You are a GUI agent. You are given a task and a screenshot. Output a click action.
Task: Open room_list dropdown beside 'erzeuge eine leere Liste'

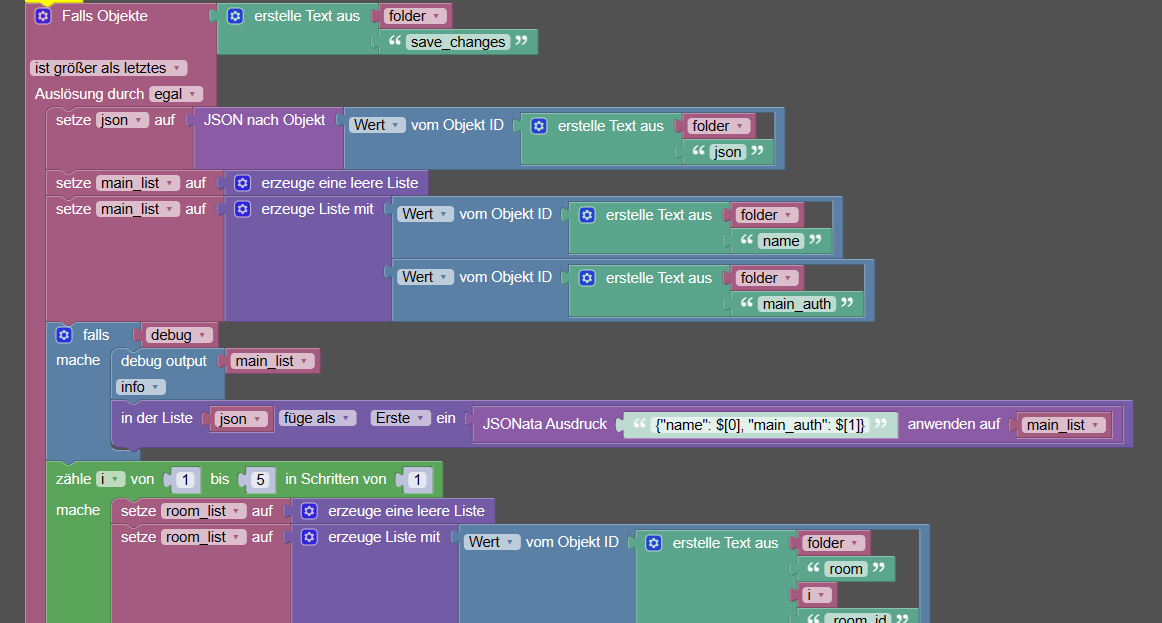point(204,511)
